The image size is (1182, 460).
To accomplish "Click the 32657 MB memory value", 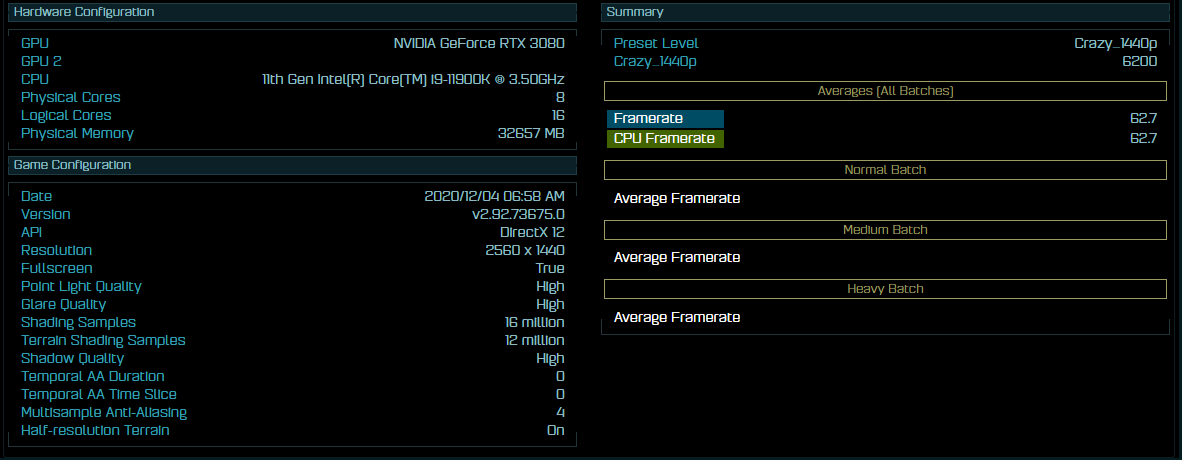I will coord(531,134).
